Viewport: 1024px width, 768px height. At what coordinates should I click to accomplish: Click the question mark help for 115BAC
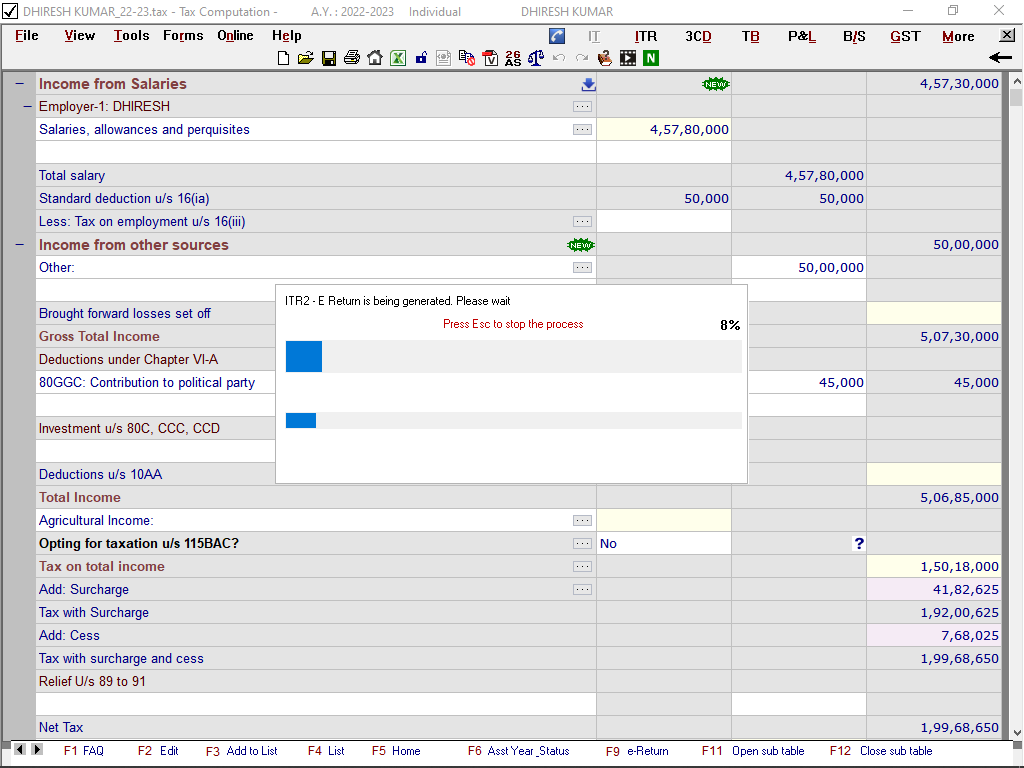(858, 543)
